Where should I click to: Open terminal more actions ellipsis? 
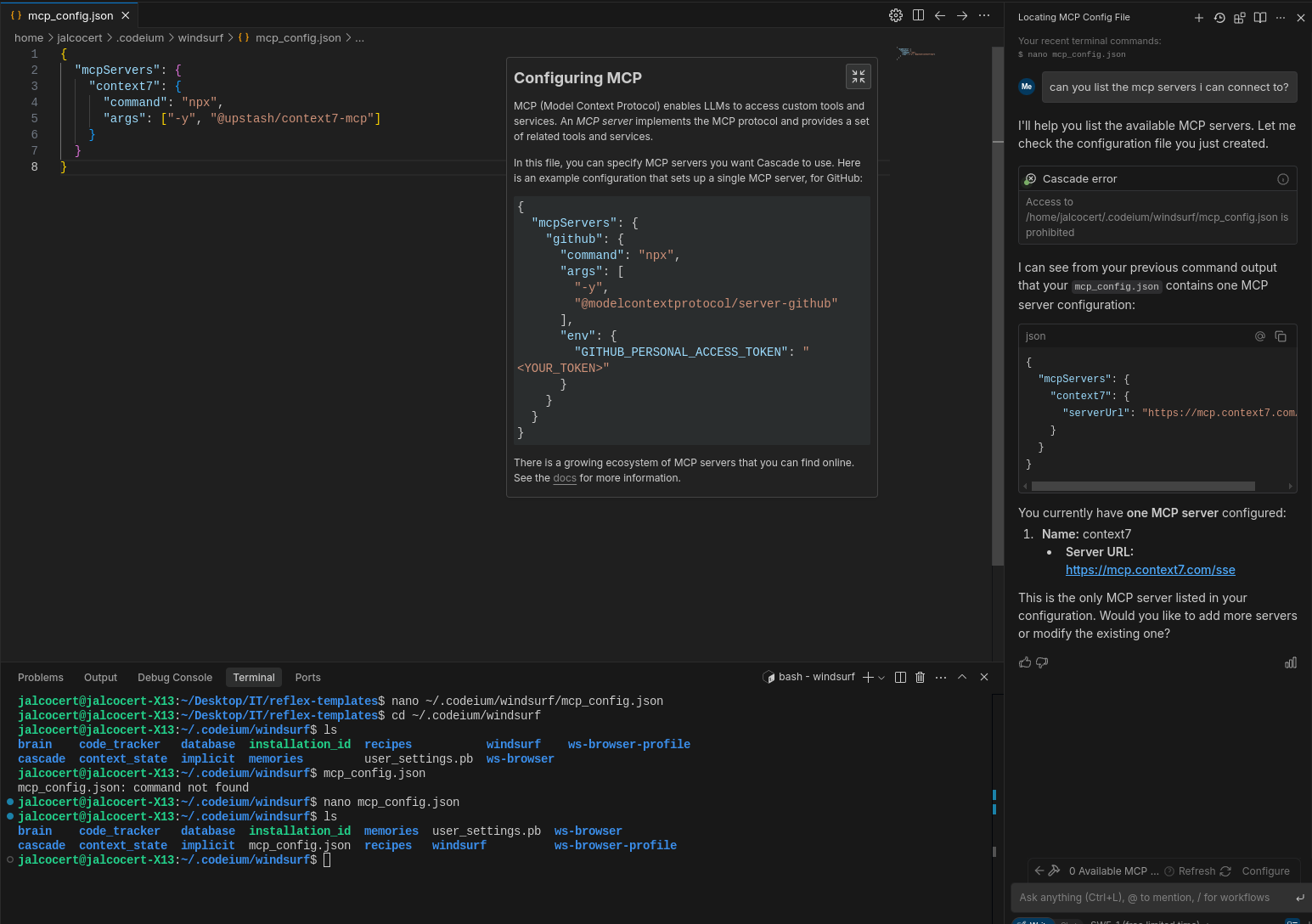click(941, 677)
